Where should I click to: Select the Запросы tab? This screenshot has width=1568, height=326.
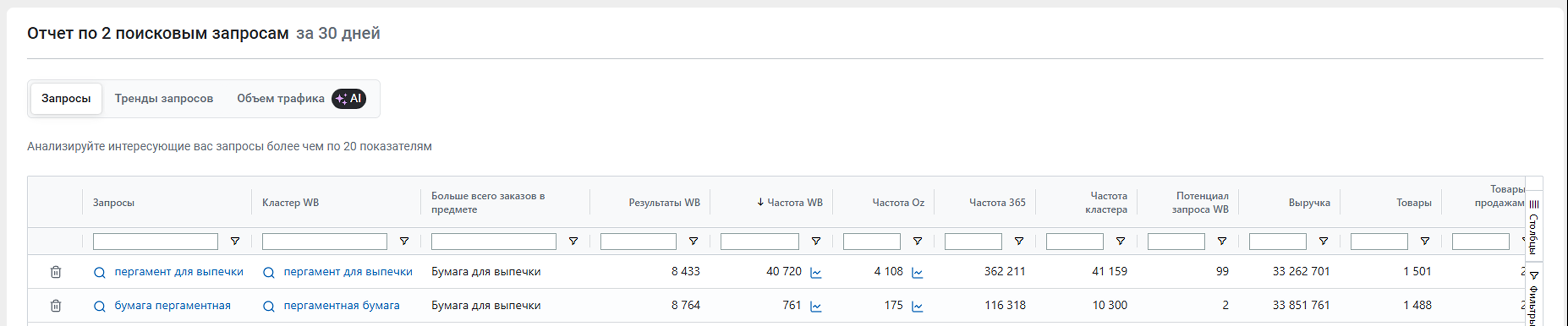pos(66,98)
